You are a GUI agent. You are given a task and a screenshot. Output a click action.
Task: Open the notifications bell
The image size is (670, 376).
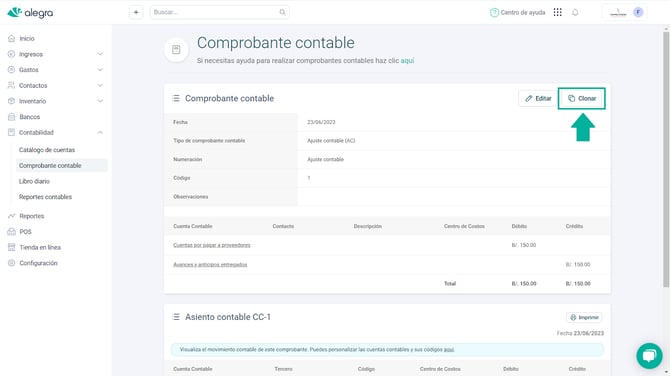pos(575,12)
